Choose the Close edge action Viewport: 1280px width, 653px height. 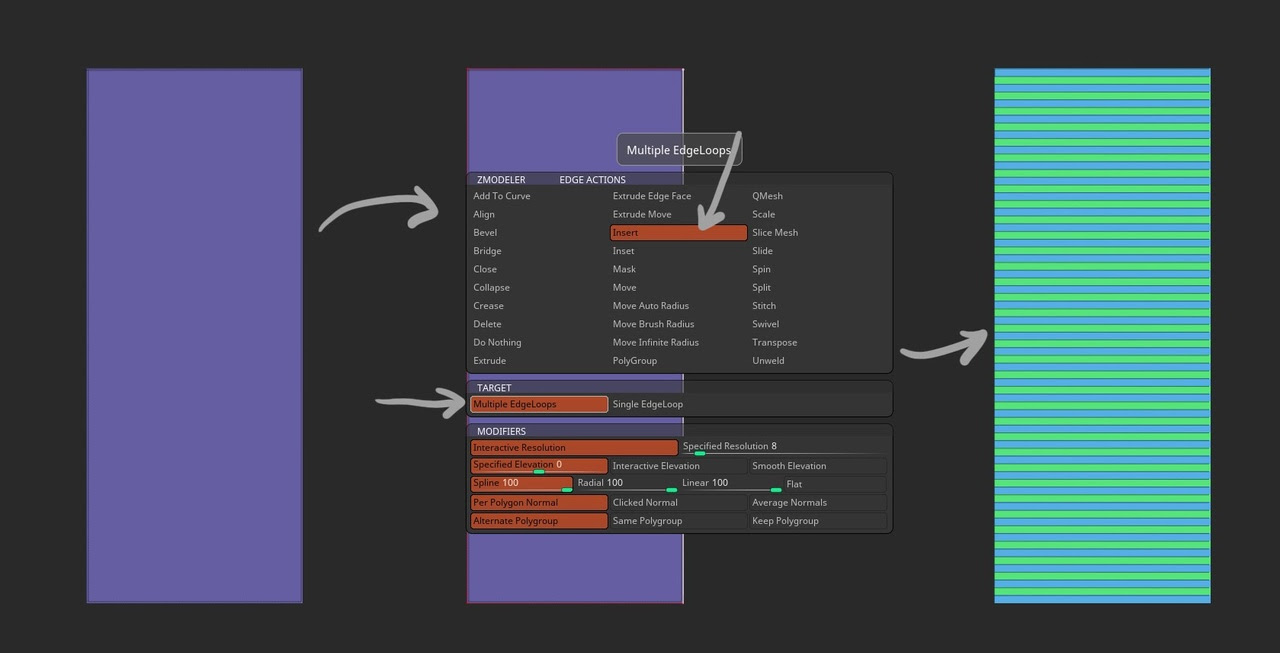point(485,269)
